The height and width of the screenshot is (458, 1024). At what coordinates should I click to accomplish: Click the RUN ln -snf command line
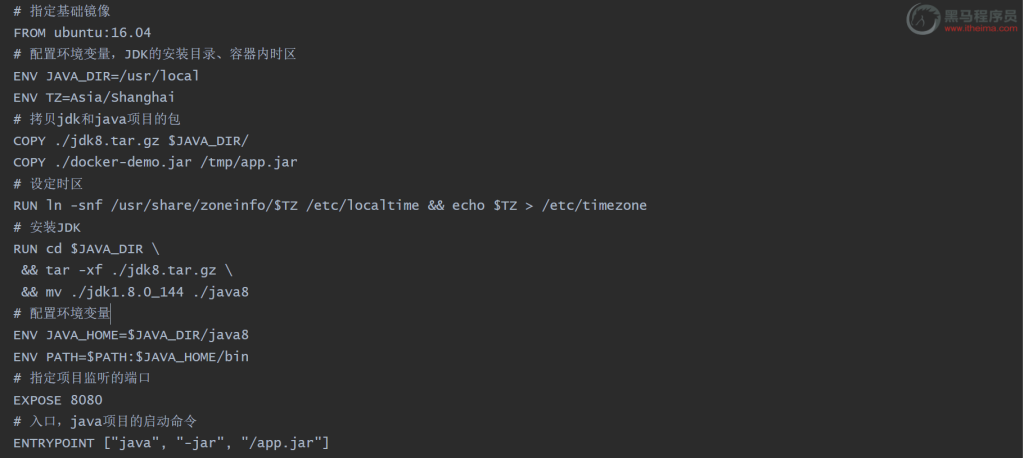[x=330, y=205]
